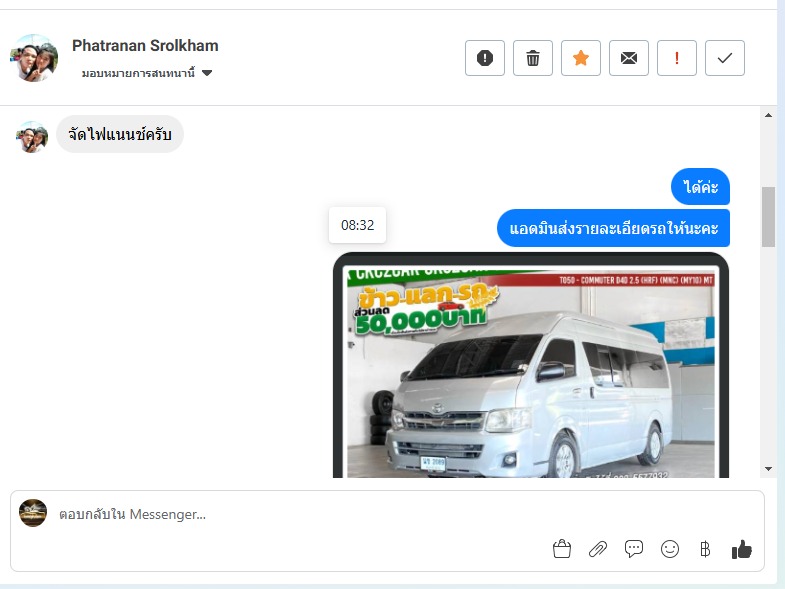Flag conversation with red exclamation mark

tap(677, 58)
